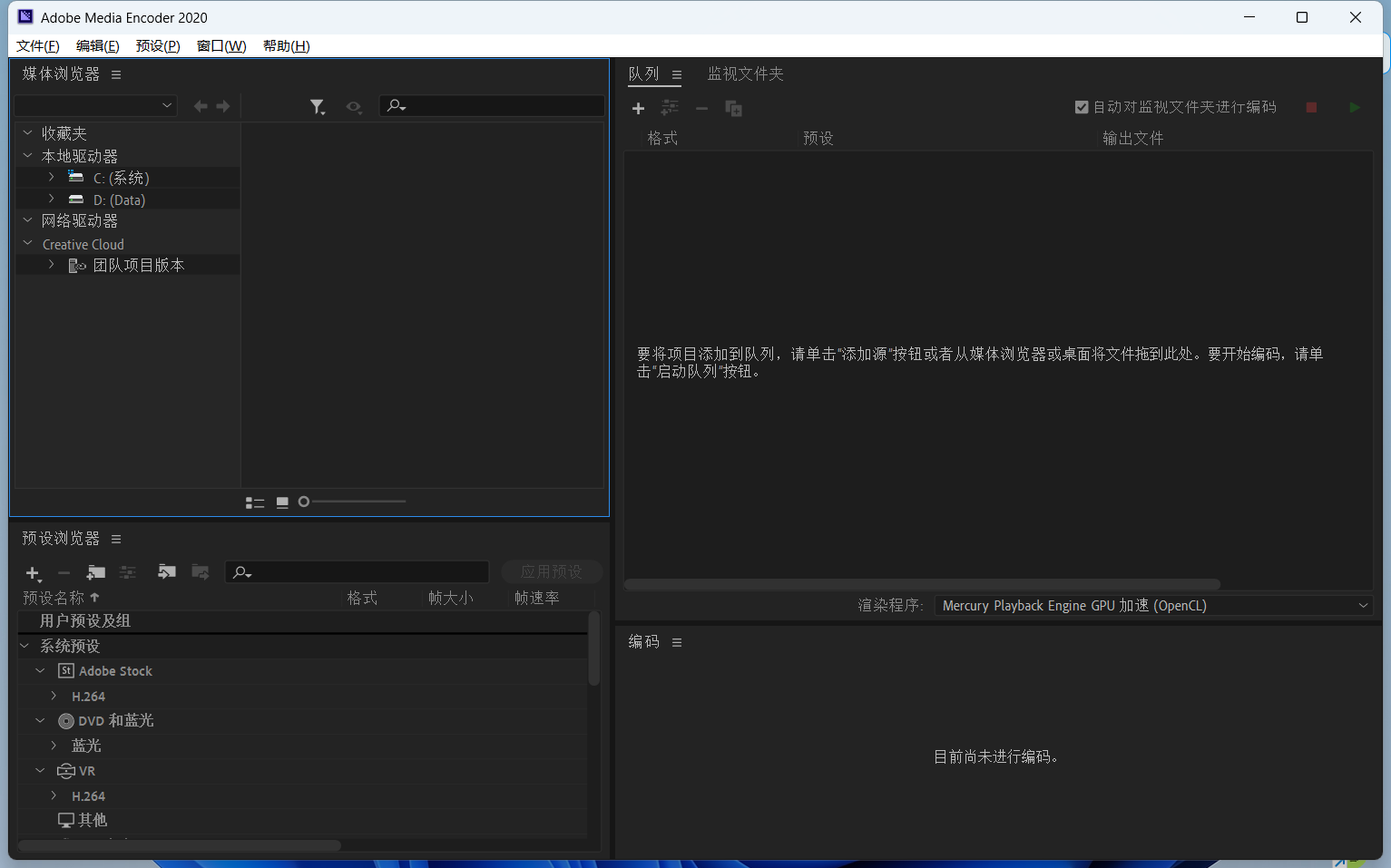The image size is (1391, 868).
Task: Click the media browser search field
Action: [492, 106]
